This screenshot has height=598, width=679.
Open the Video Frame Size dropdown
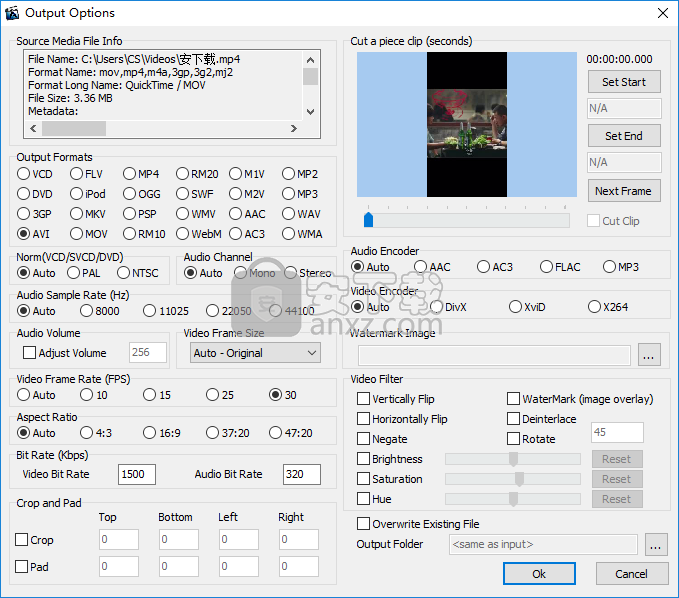255,353
